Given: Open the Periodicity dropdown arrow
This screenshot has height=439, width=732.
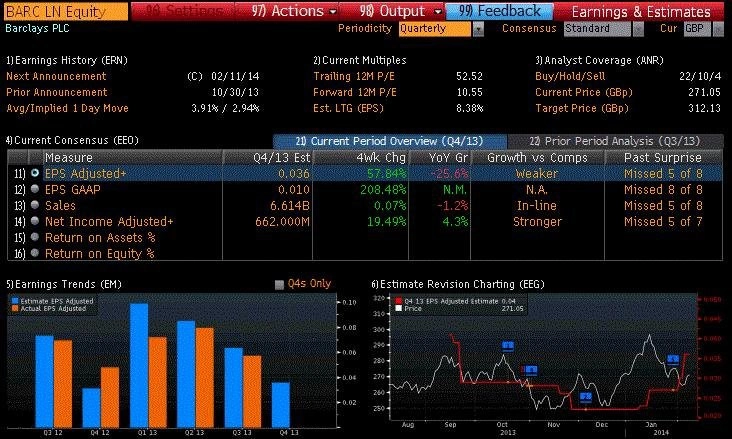Looking at the screenshot, I should tap(478, 29).
